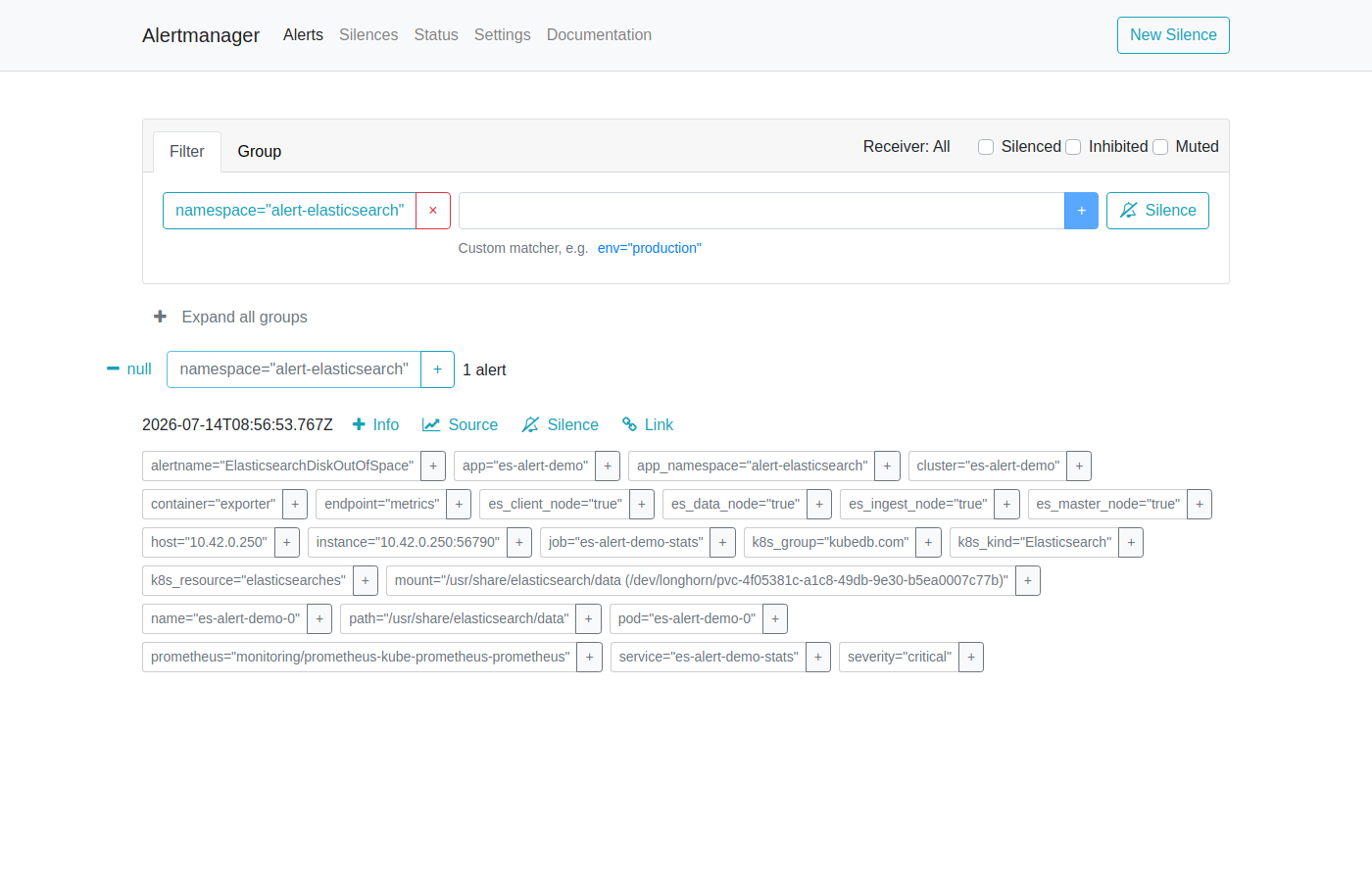Copy the alert Link
This screenshot has height=882, width=1372.
click(647, 424)
